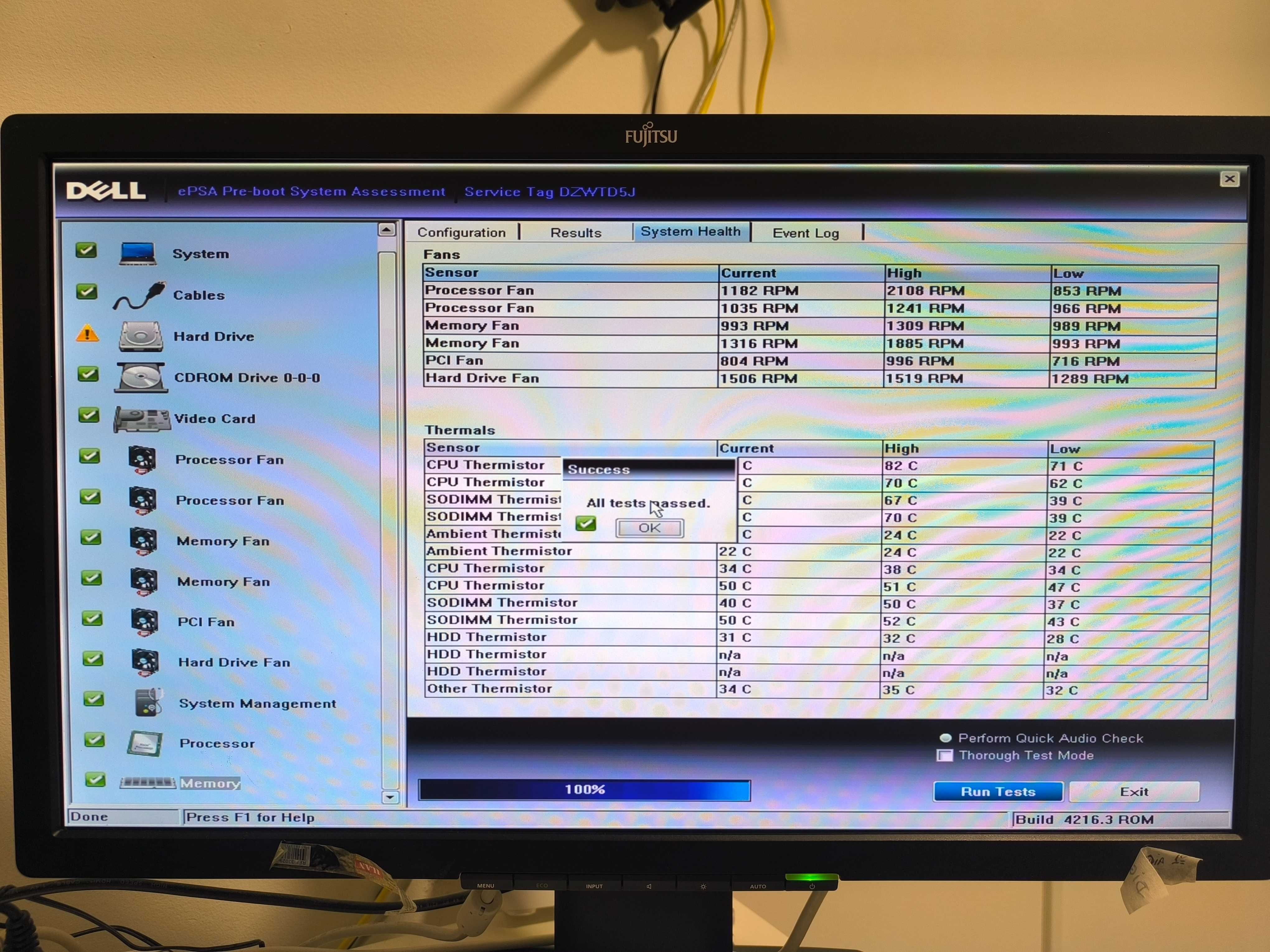Click the Exit button
The image size is (1270, 952).
1134,791
